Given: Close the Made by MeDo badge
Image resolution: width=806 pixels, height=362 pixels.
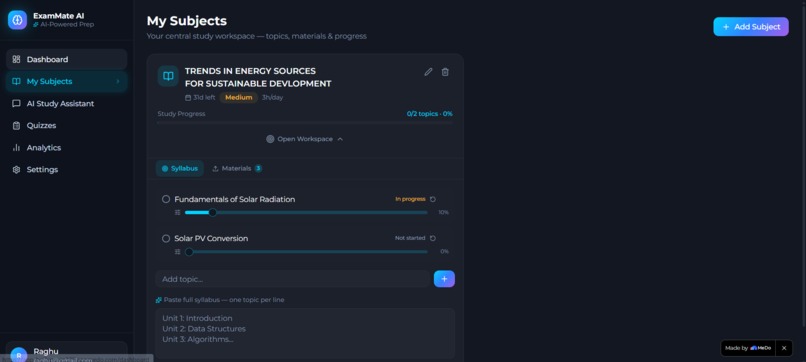Looking at the screenshot, I should (784, 348).
